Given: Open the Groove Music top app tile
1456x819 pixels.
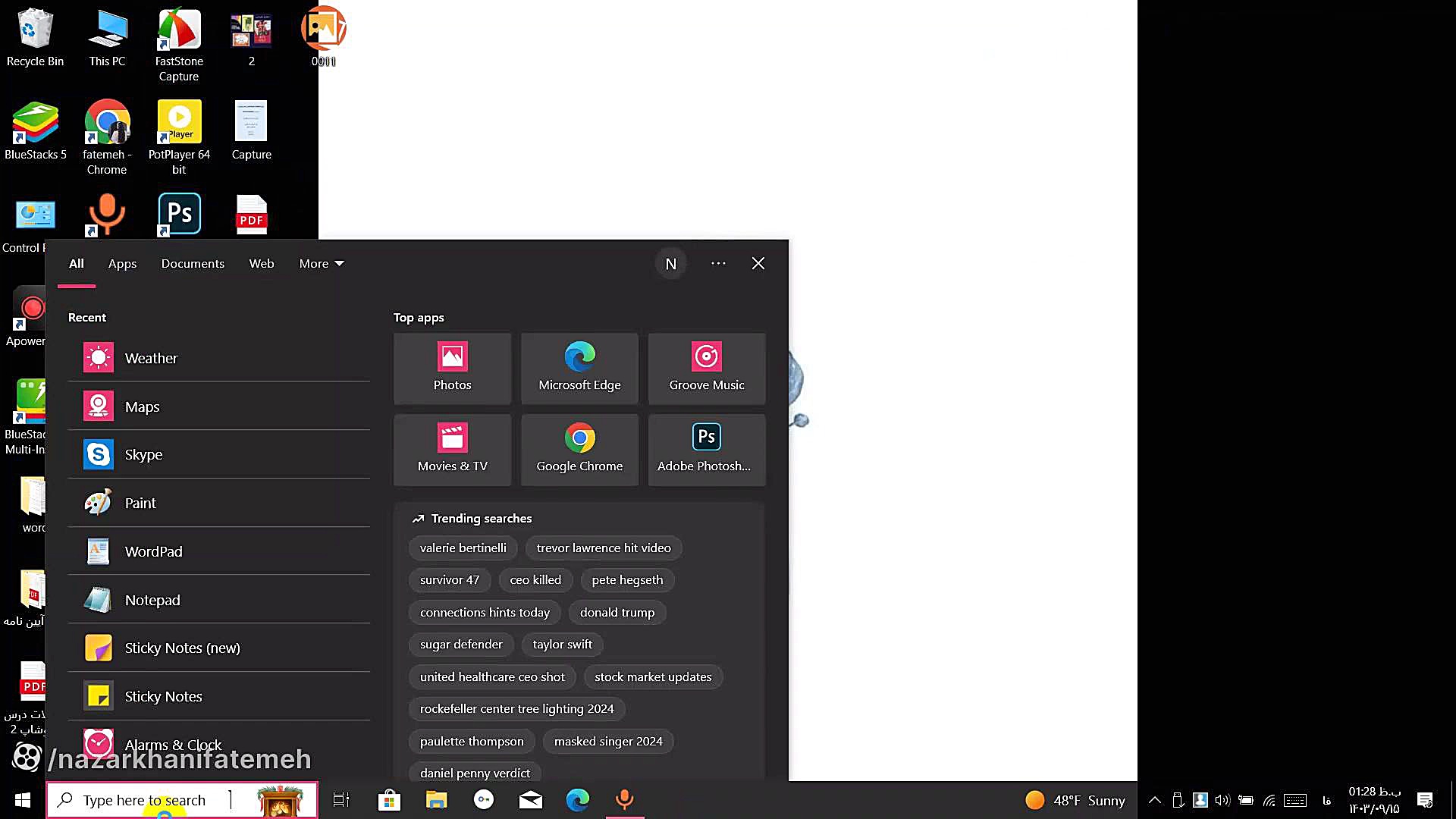Looking at the screenshot, I should (x=707, y=368).
